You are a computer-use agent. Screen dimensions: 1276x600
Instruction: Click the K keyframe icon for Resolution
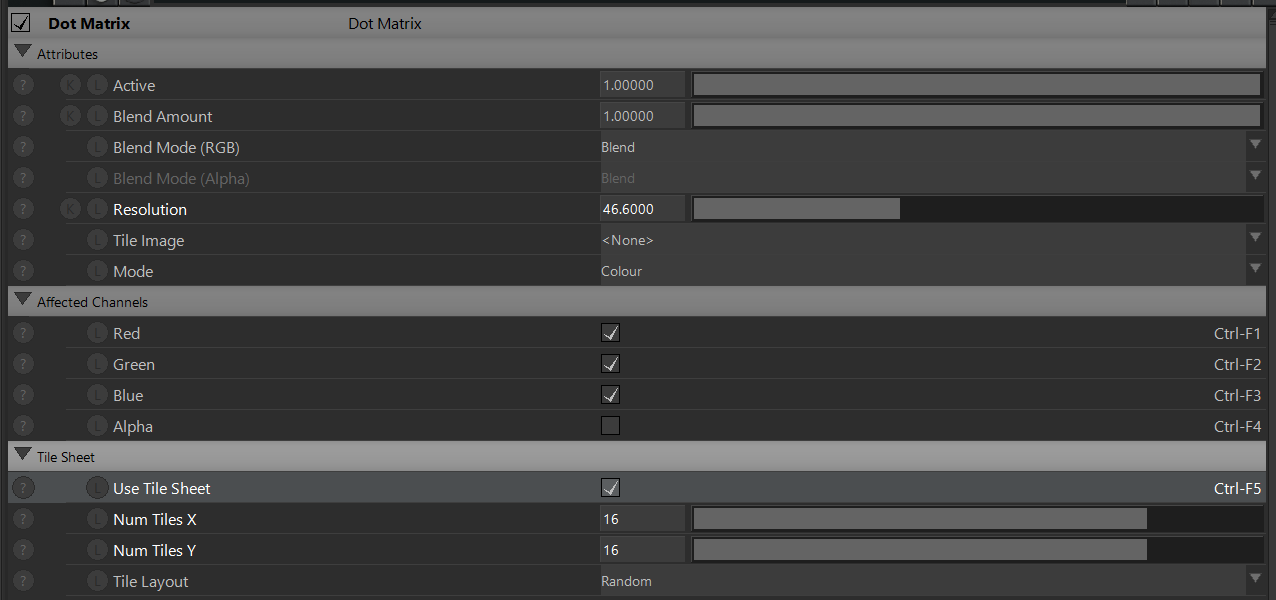70,209
